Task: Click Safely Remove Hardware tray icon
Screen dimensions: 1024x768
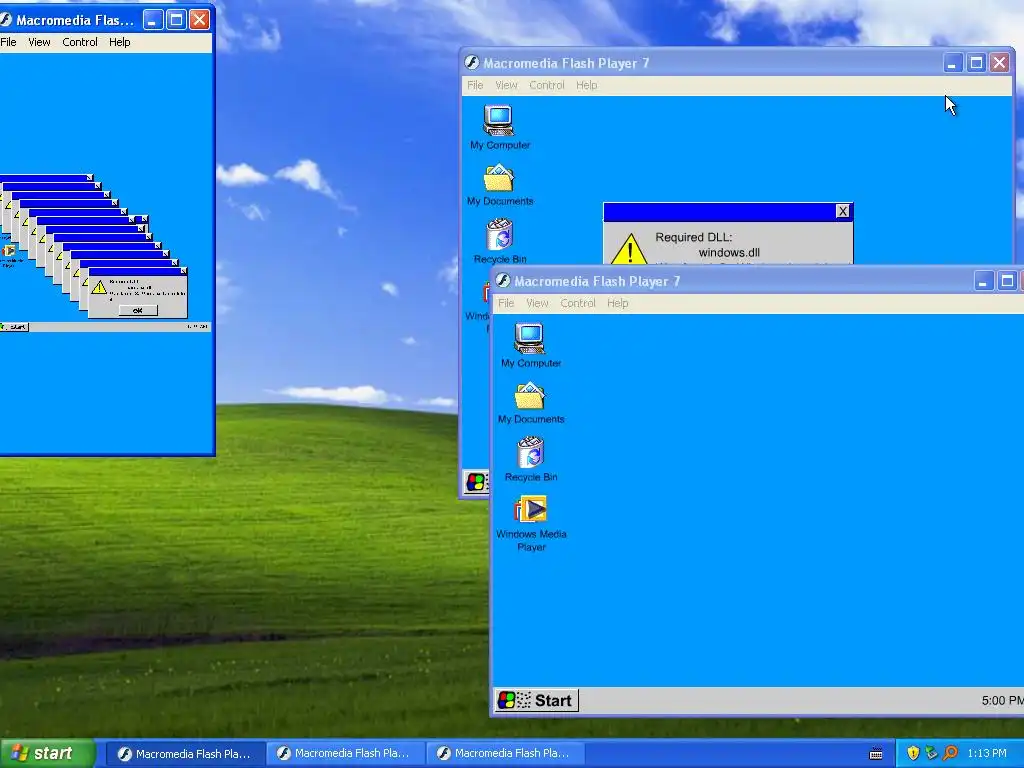Action: tap(931, 753)
